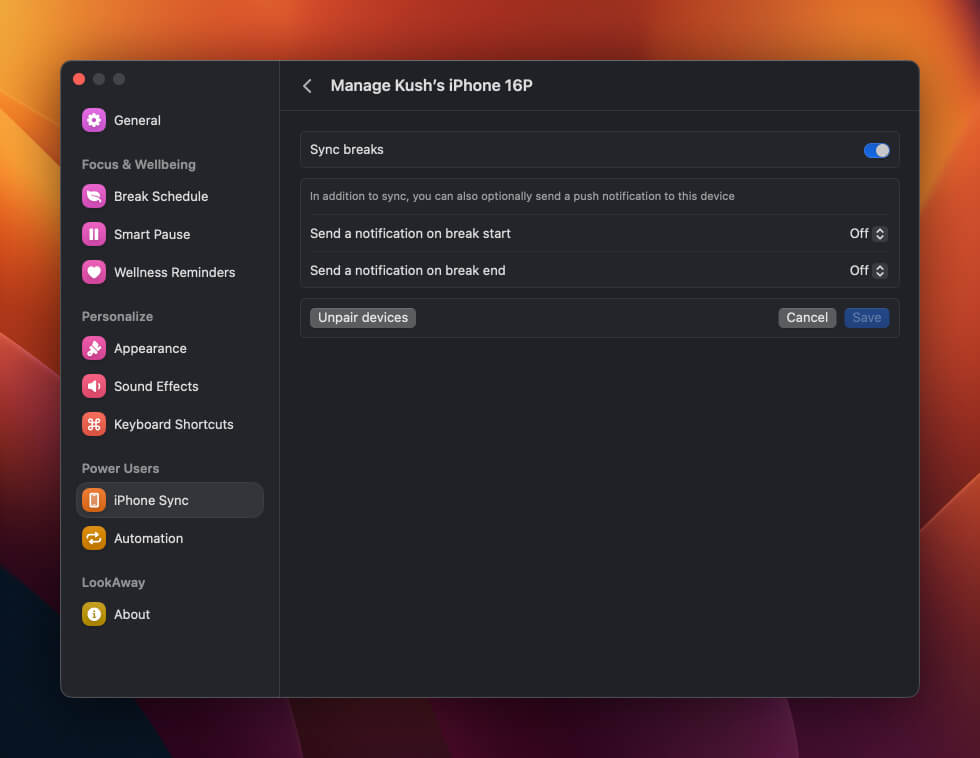Open the break end notification dropdown

[868, 270]
